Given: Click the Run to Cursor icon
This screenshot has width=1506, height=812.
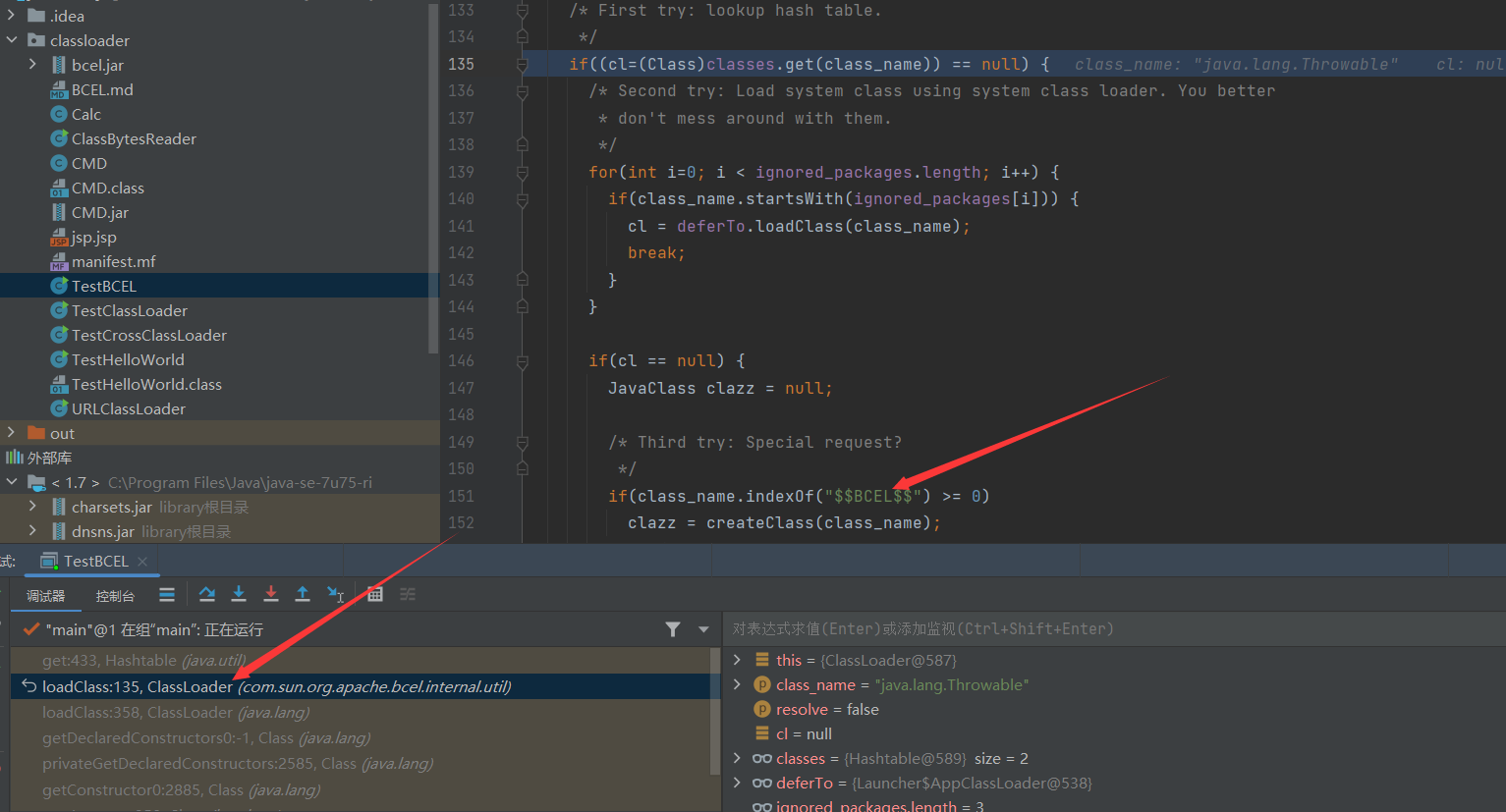Looking at the screenshot, I should (x=335, y=594).
